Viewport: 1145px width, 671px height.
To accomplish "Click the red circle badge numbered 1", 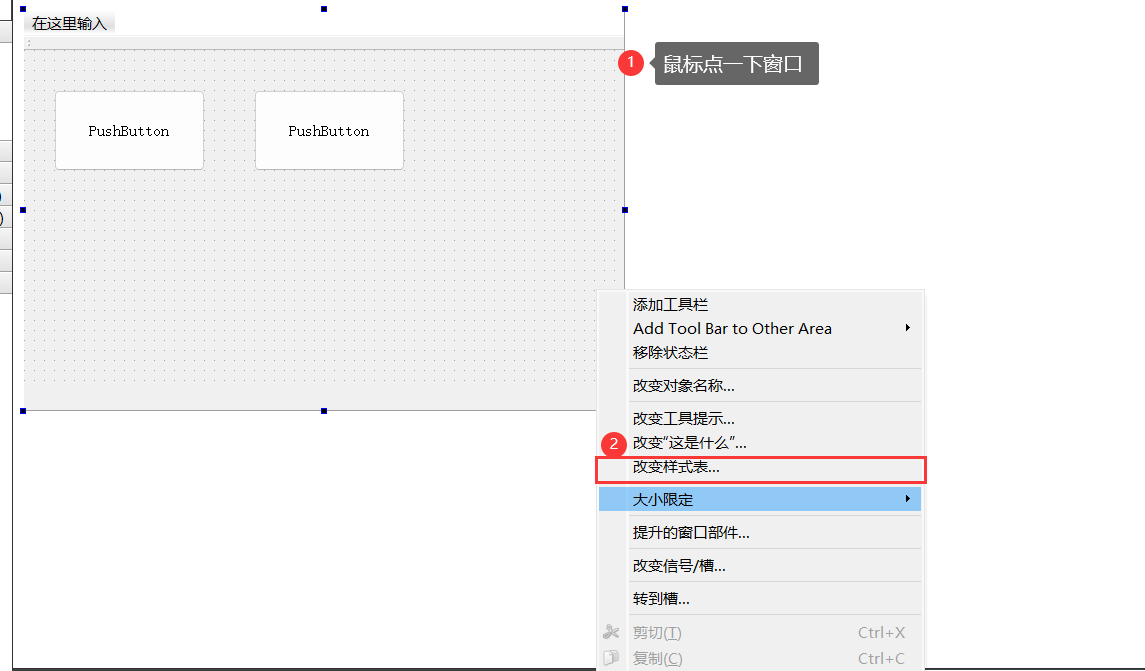I will pos(631,62).
